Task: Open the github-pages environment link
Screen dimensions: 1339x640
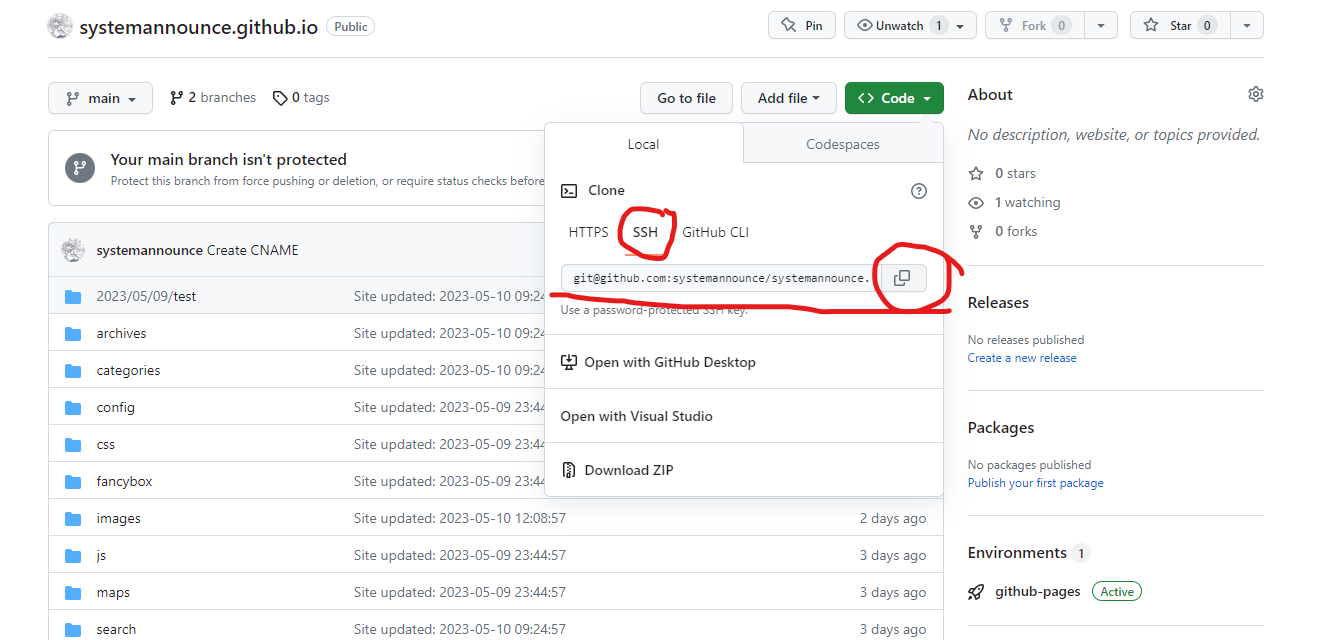Action: point(1038,592)
